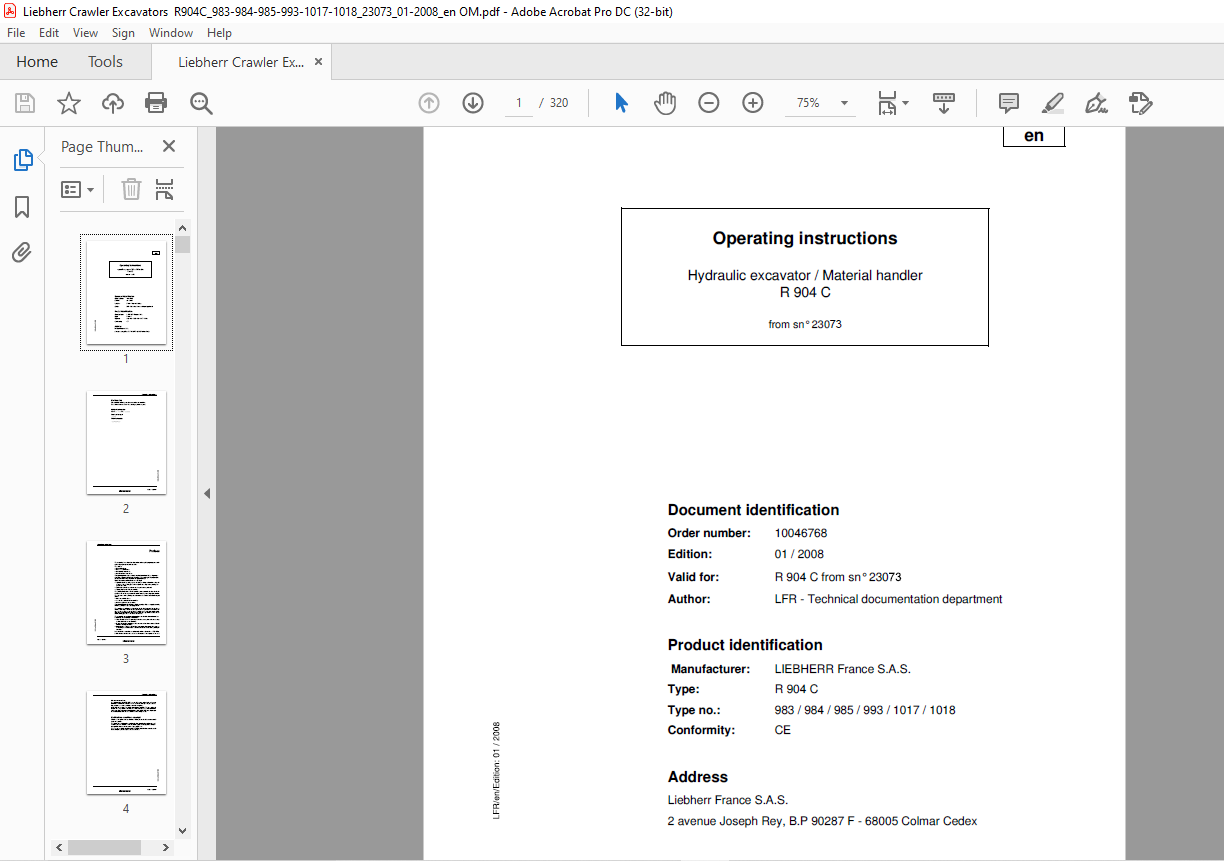Viewport: 1224px width, 861px height.
Task: Select the Highlight text pen tool
Action: [x=1052, y=103]
